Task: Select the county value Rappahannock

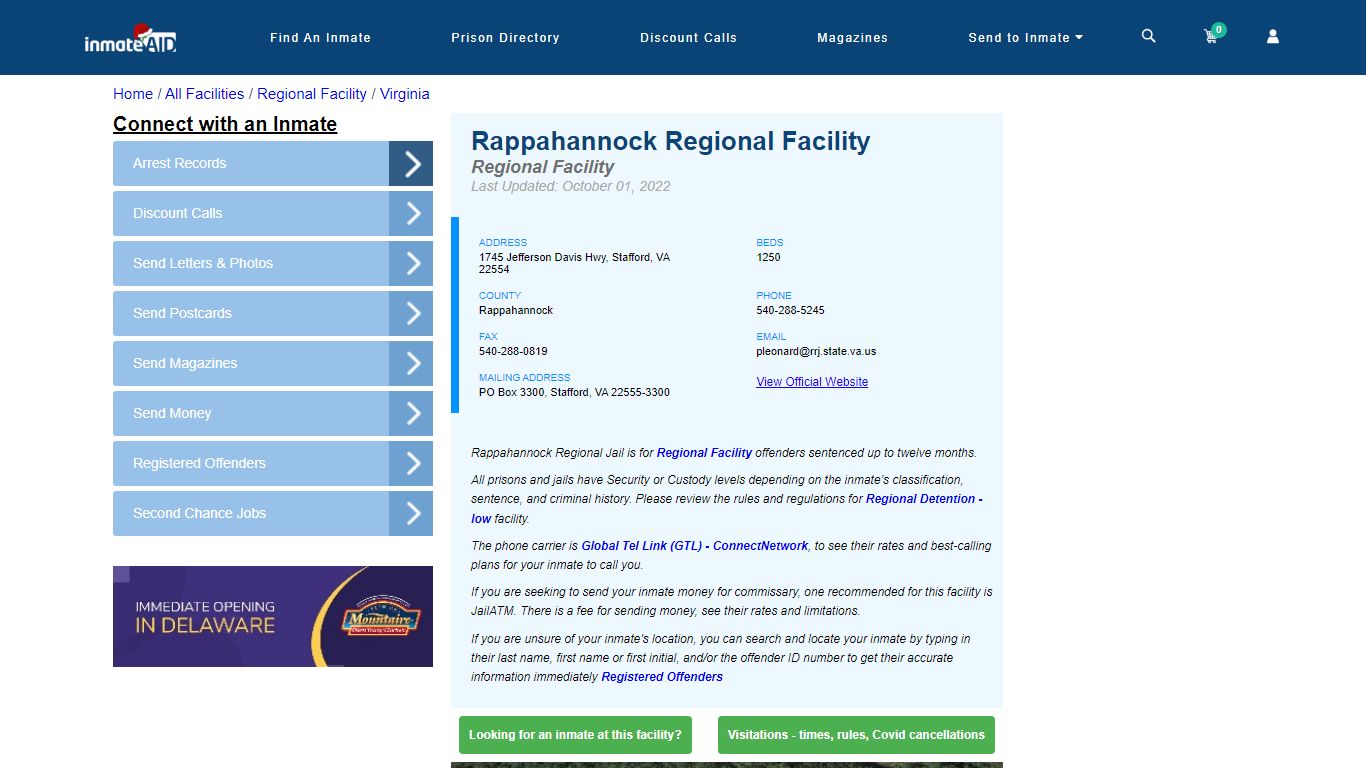Action: coord(516,311)
